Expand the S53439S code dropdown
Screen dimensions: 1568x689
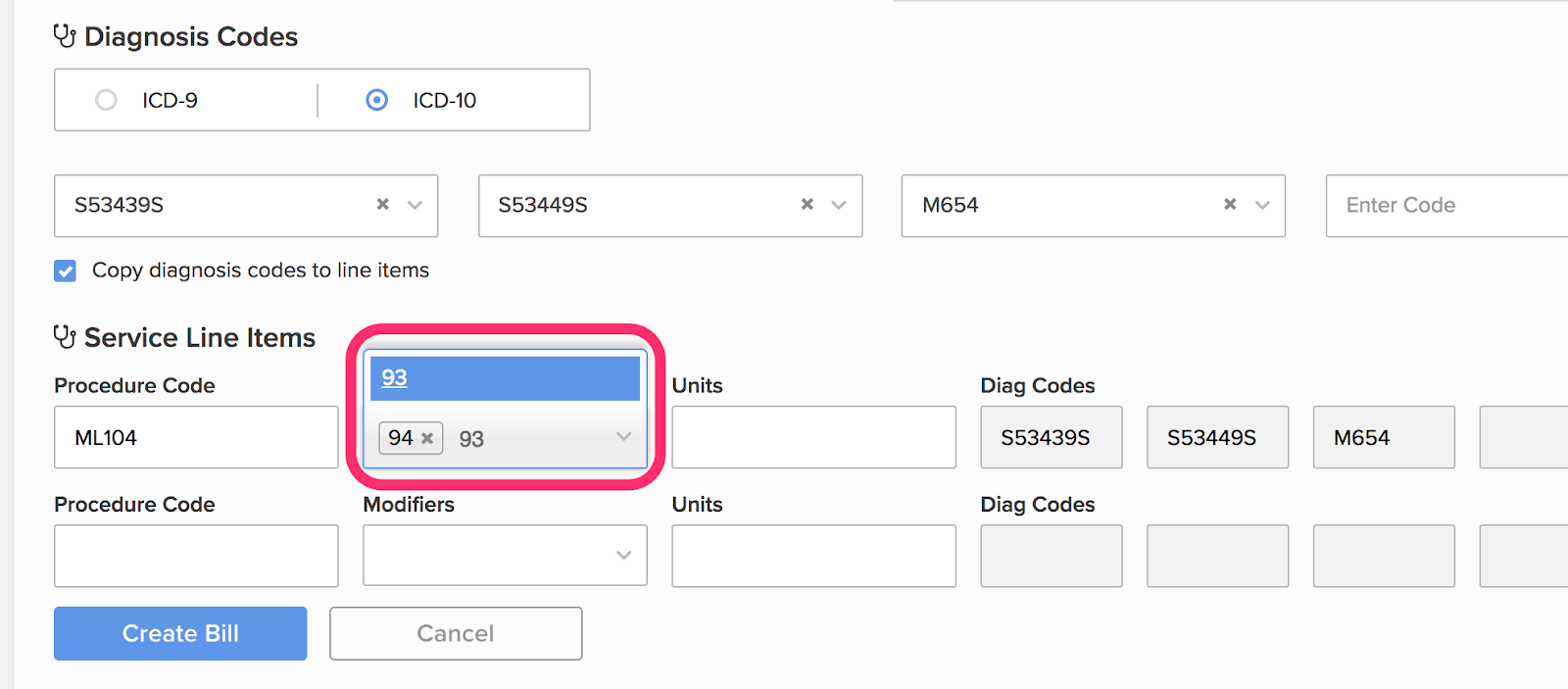click(x=415, y=205)
